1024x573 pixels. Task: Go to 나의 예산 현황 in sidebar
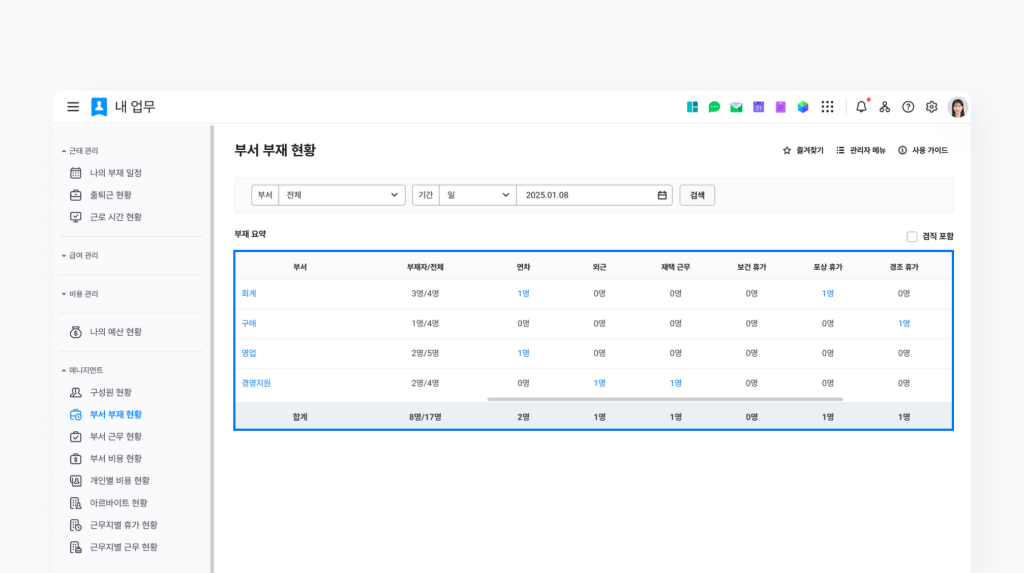116,332
